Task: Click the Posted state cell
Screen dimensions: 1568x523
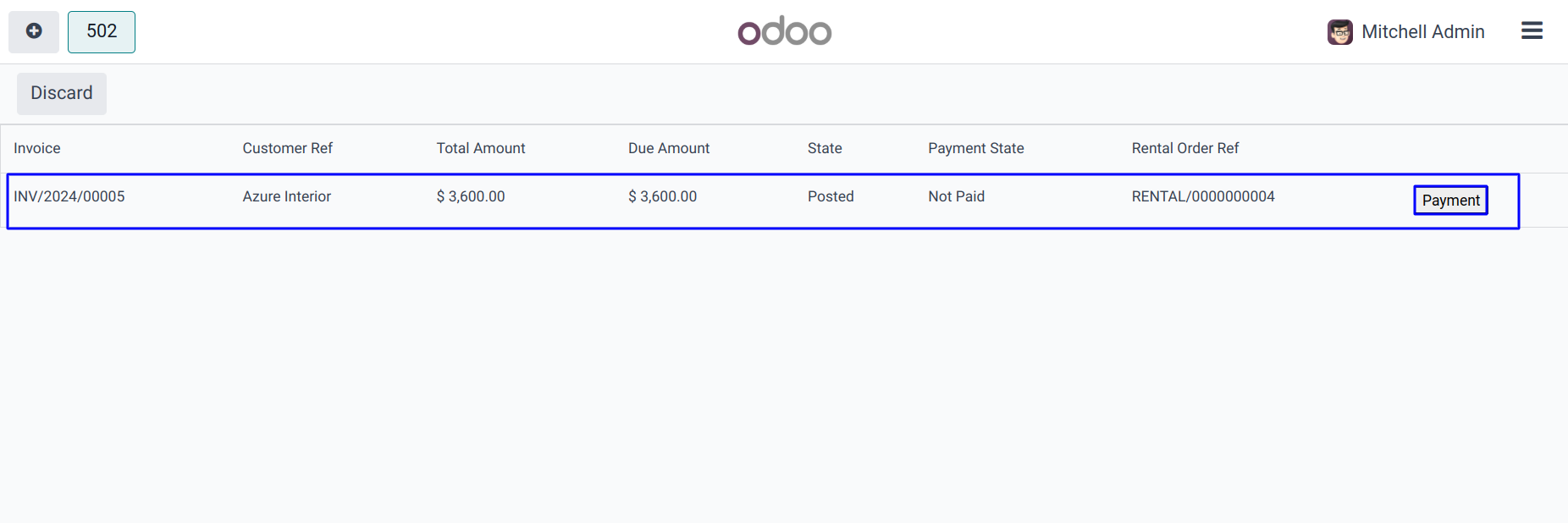Action: [830, 196]
